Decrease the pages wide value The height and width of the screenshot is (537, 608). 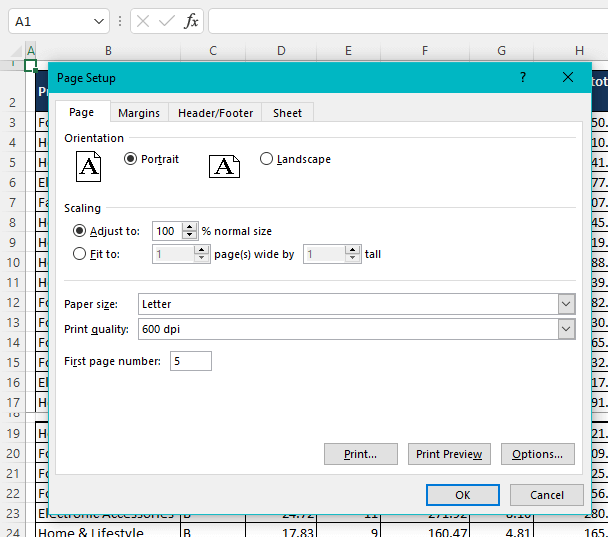pyautogui.click(x=201, y=258)
